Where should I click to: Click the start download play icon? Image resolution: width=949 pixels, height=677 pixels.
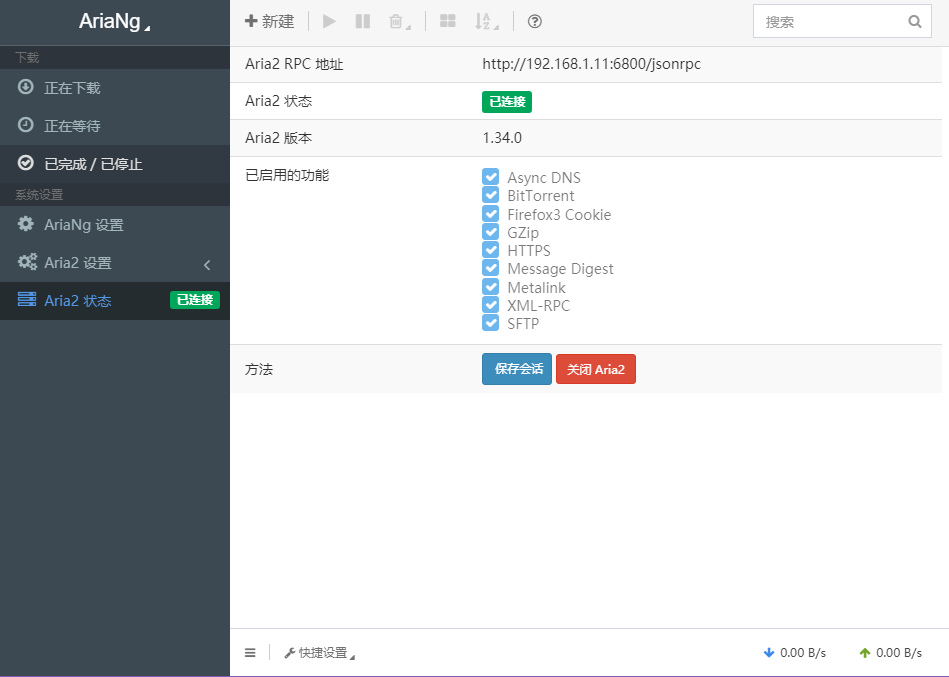(329, 21)
